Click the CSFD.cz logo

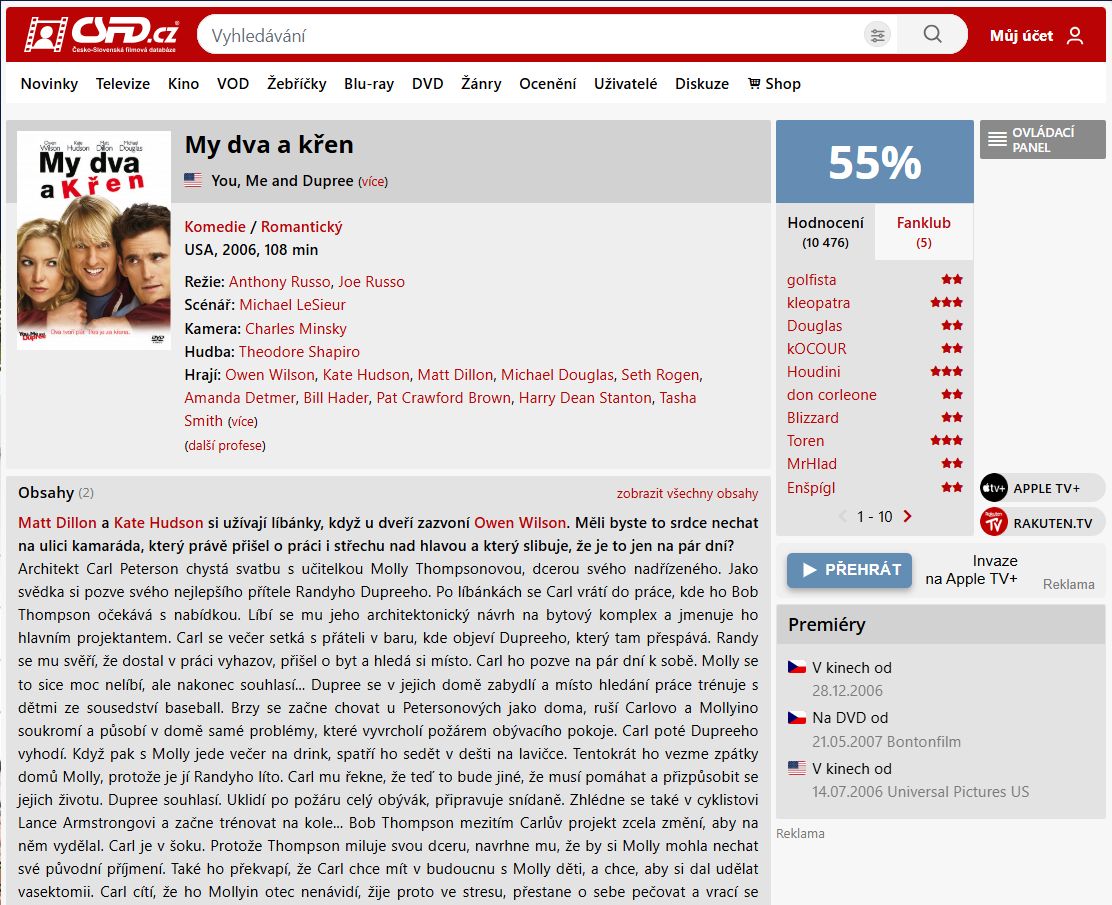tap(100, 35)
